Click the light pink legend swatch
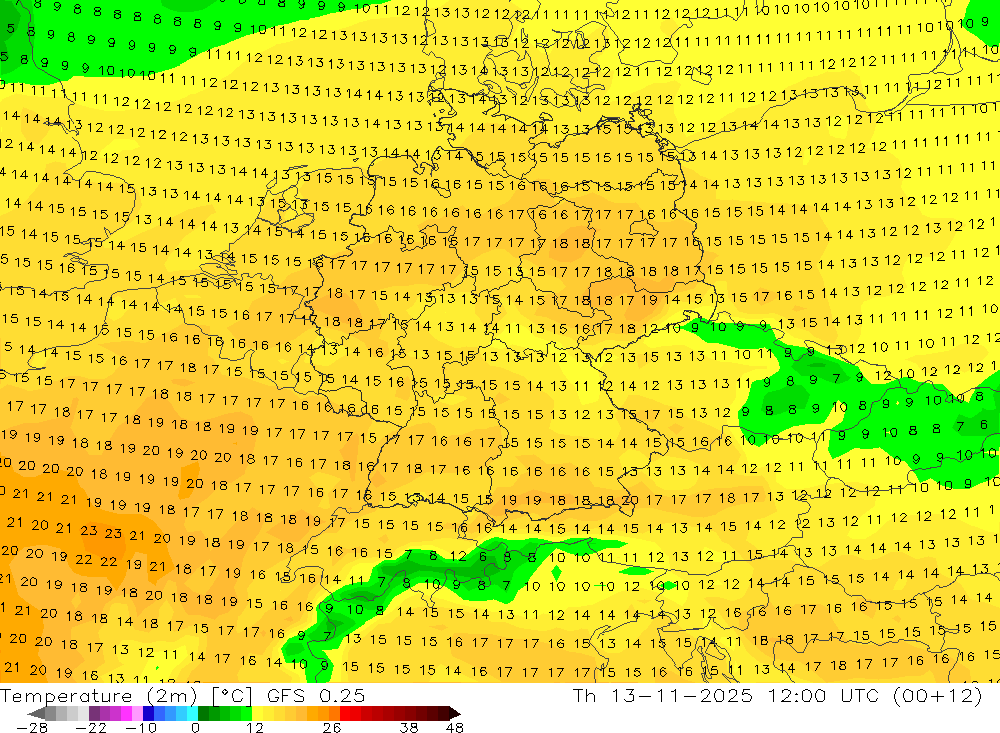Image resolution: width=1000 pixels, height=733 pixels. click(x=137, y=713)
